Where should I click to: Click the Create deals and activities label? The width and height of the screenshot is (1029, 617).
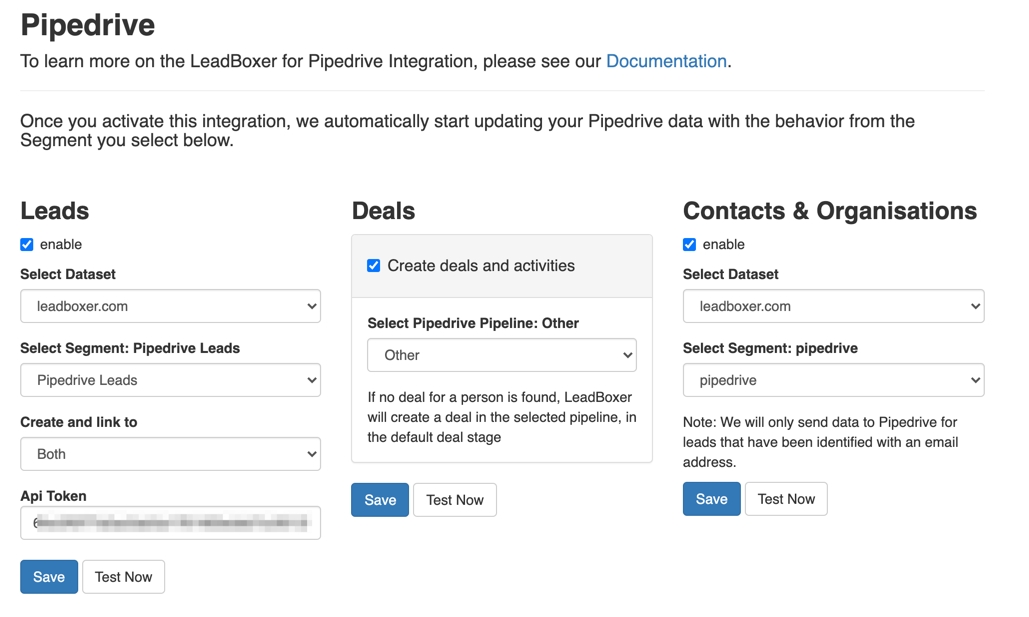(481, 266)
